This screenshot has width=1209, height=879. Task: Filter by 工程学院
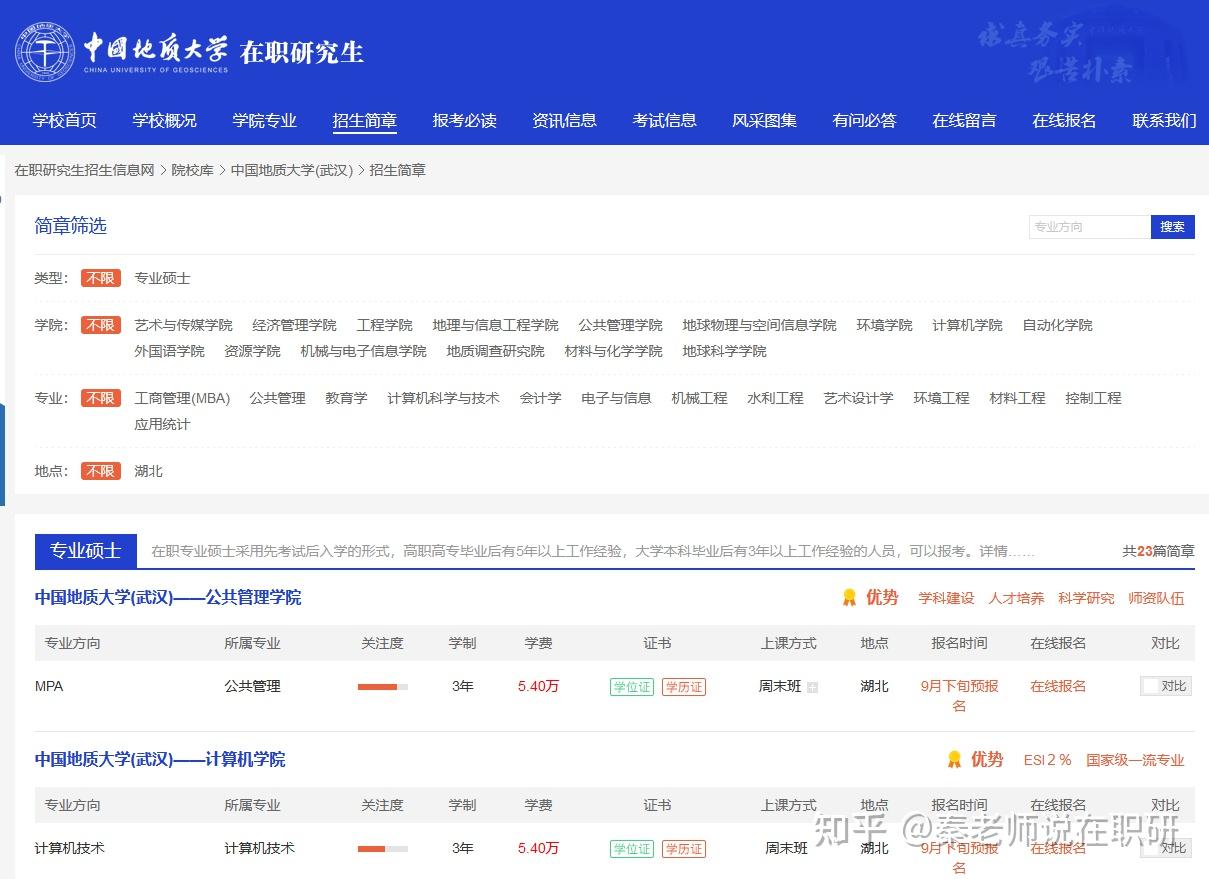385,325
